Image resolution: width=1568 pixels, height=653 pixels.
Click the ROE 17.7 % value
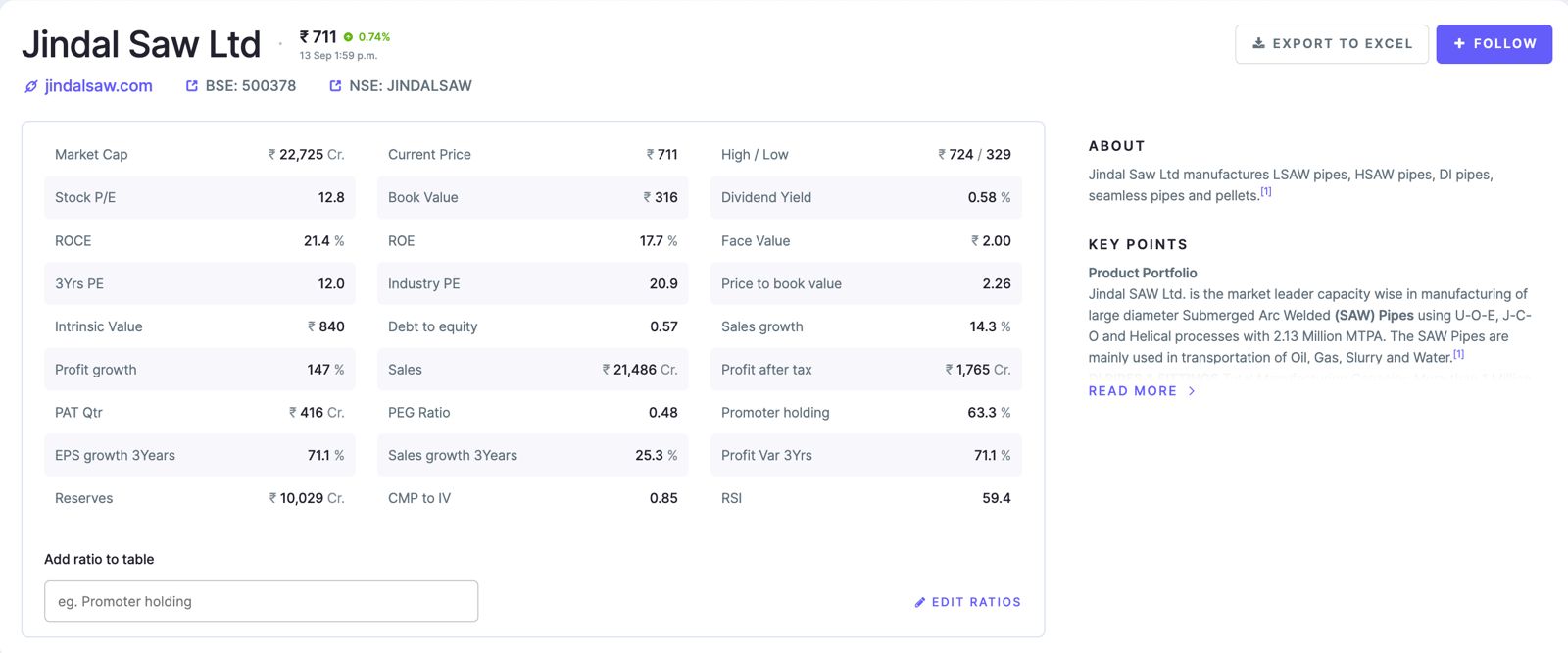659,241
